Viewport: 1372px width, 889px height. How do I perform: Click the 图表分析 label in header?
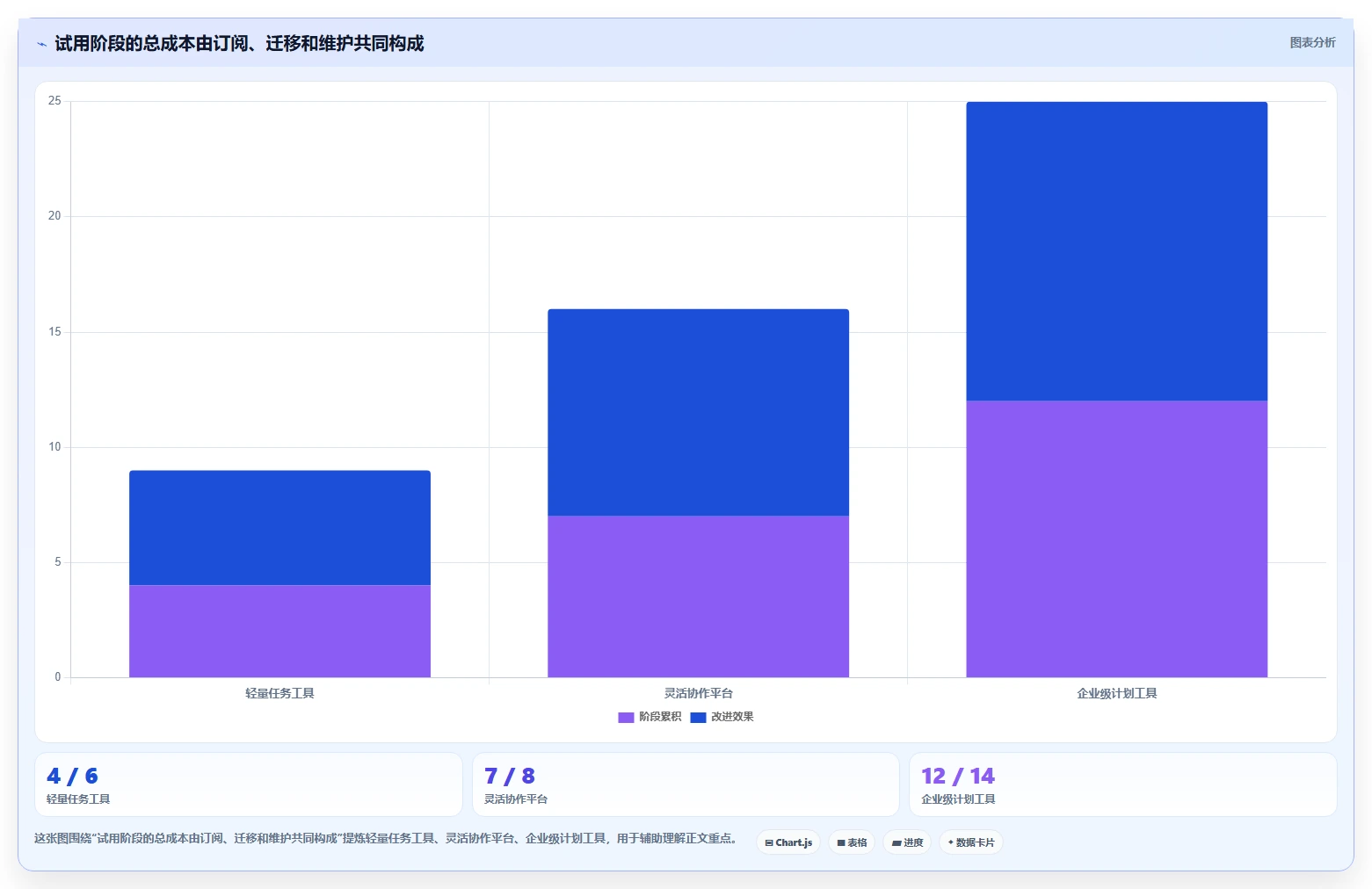1312,42
